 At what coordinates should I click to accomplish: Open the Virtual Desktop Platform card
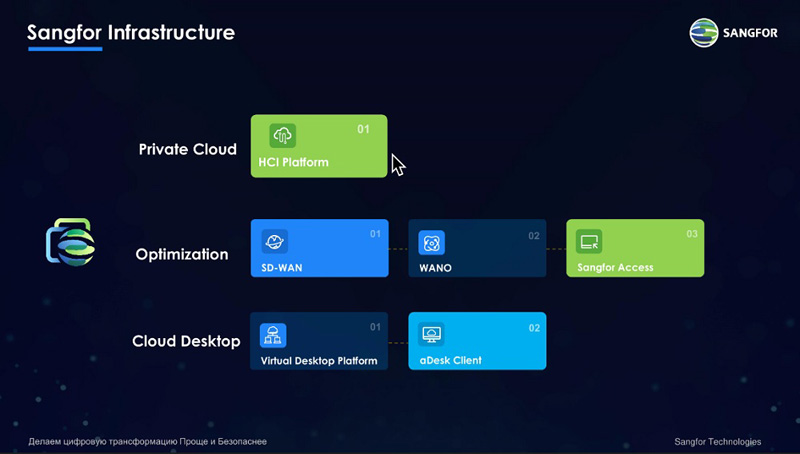pyautogui.click(x=319, y=341)
